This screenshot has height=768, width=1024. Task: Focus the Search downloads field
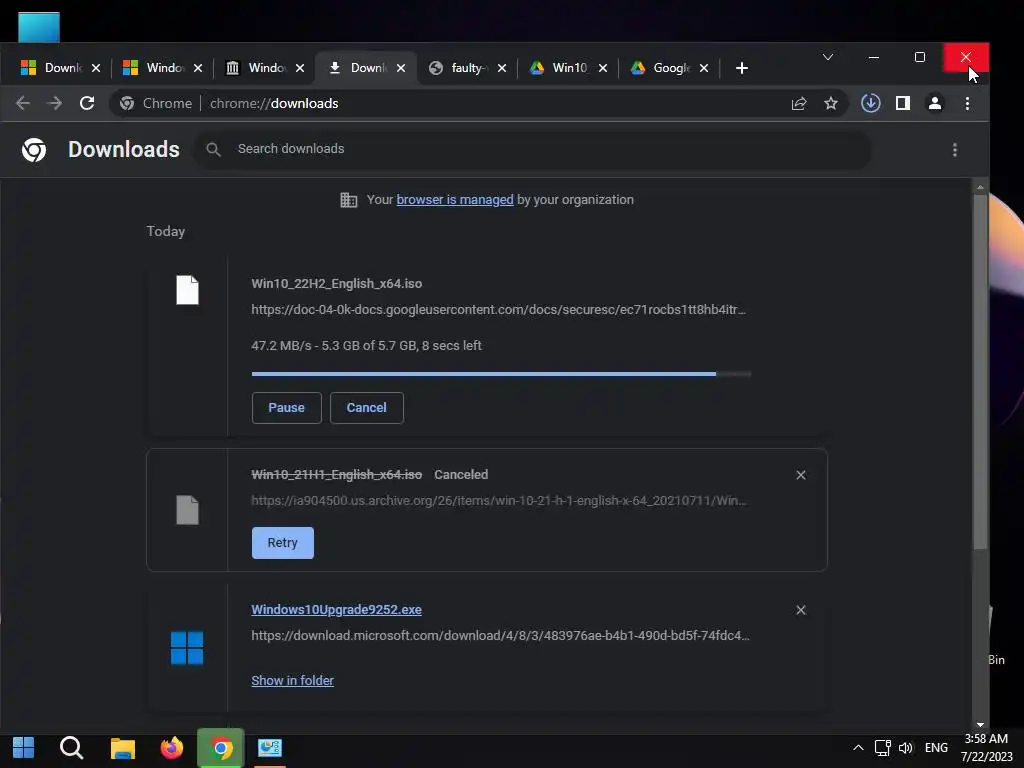click(532, 149)
